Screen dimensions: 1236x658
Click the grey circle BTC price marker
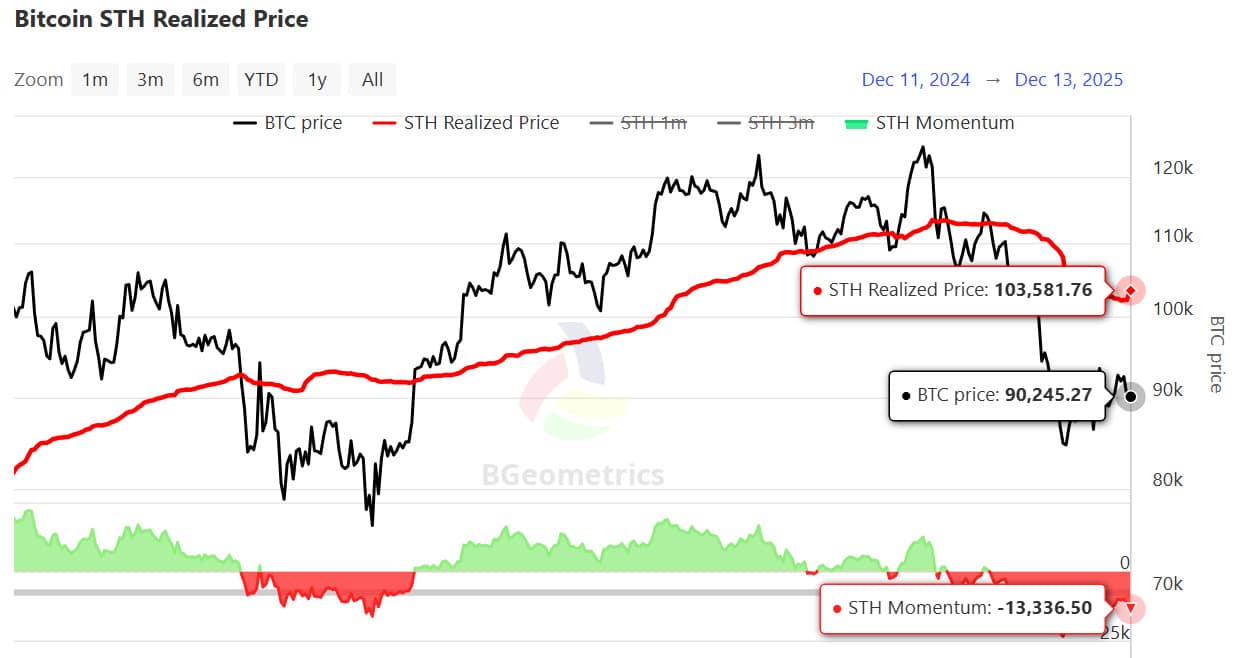click(1130, 397)
